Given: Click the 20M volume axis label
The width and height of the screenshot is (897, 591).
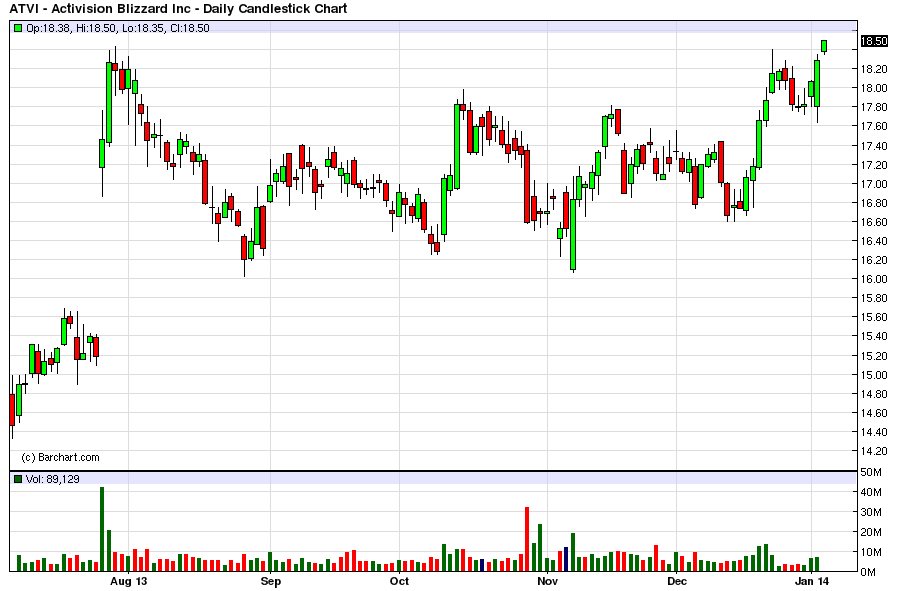Looking at the screenshot, I should [871, 532].
